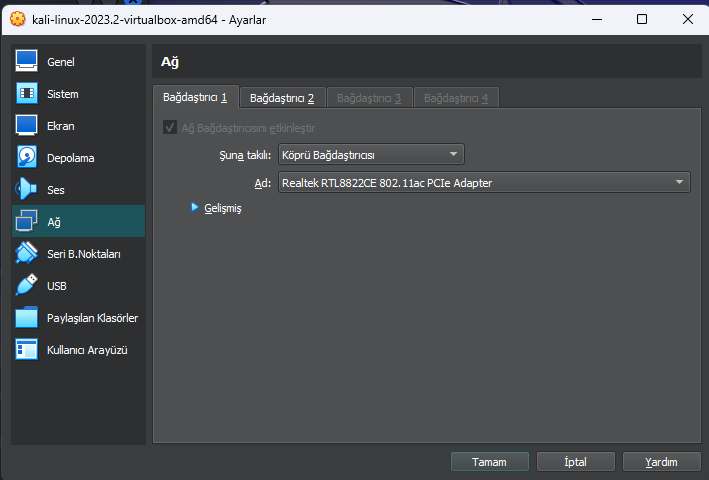Close the Ayarlar window

(687, 19)
